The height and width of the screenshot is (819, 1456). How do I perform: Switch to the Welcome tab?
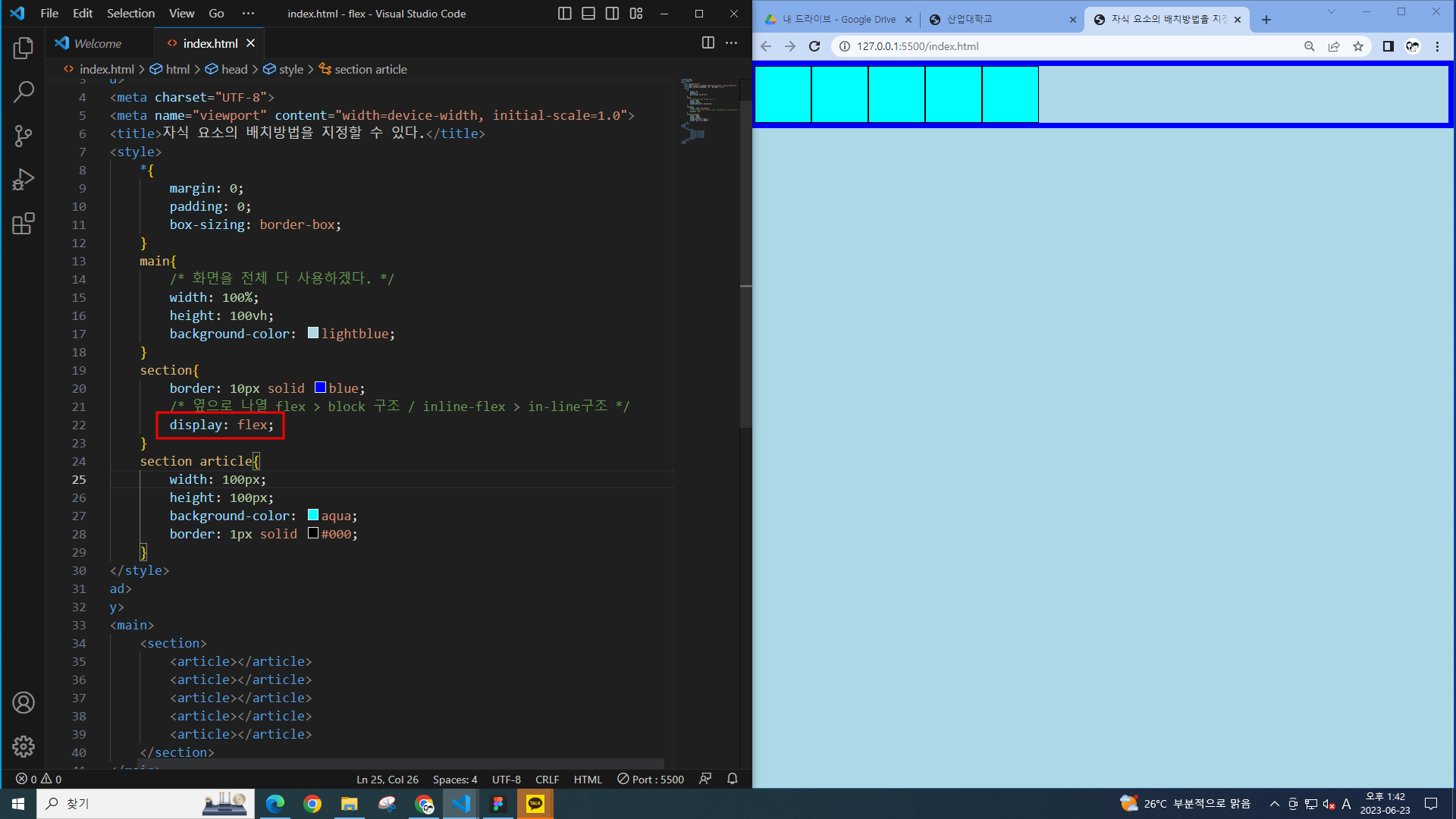[x=97, y=43]
